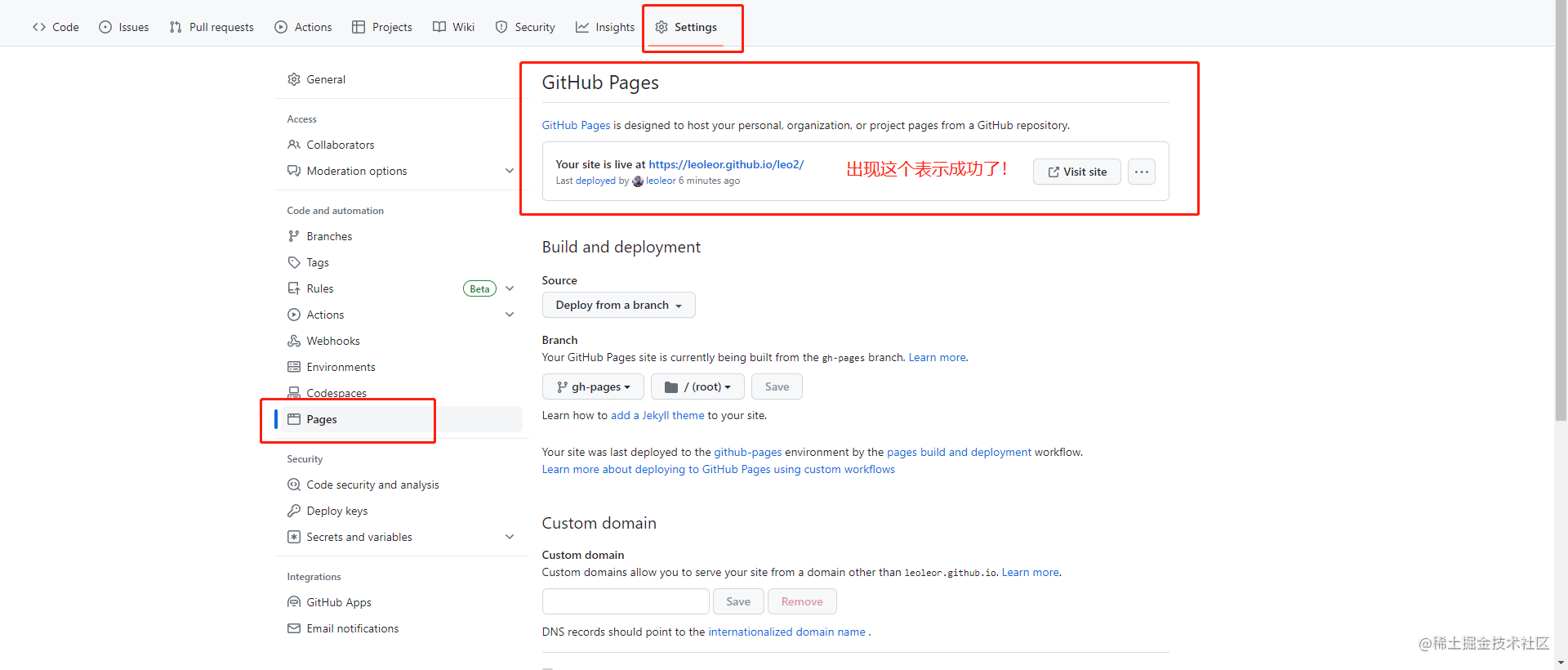The width and height of the screenshot is (1568, 670).
Task: Click the Email notifications envelope icon
Action: tap(294, 628)
